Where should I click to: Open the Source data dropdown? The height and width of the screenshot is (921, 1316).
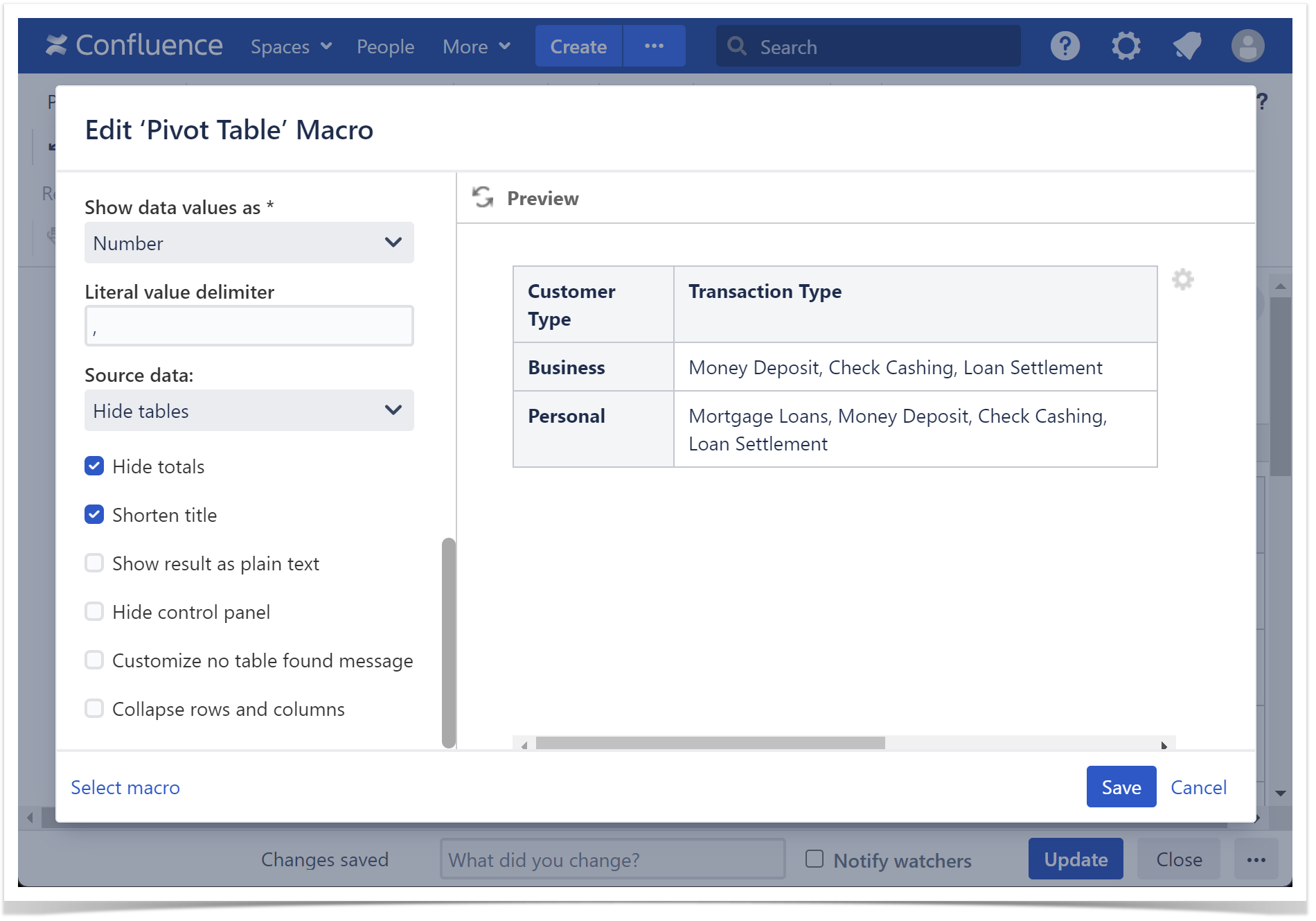coord(249,411)
